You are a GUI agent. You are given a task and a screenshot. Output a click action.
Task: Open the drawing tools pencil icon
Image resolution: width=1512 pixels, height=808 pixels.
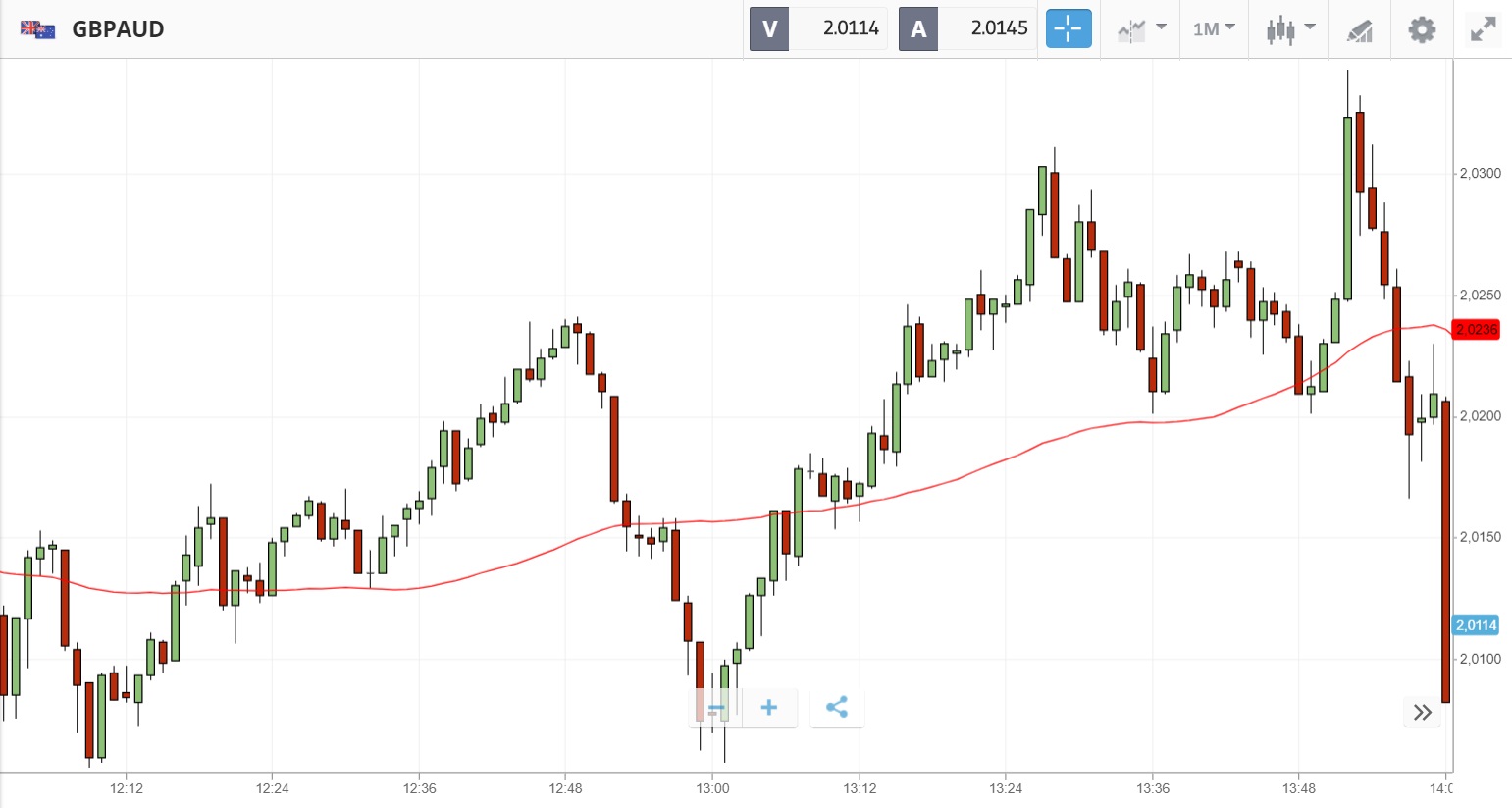tap(1359, 30)
